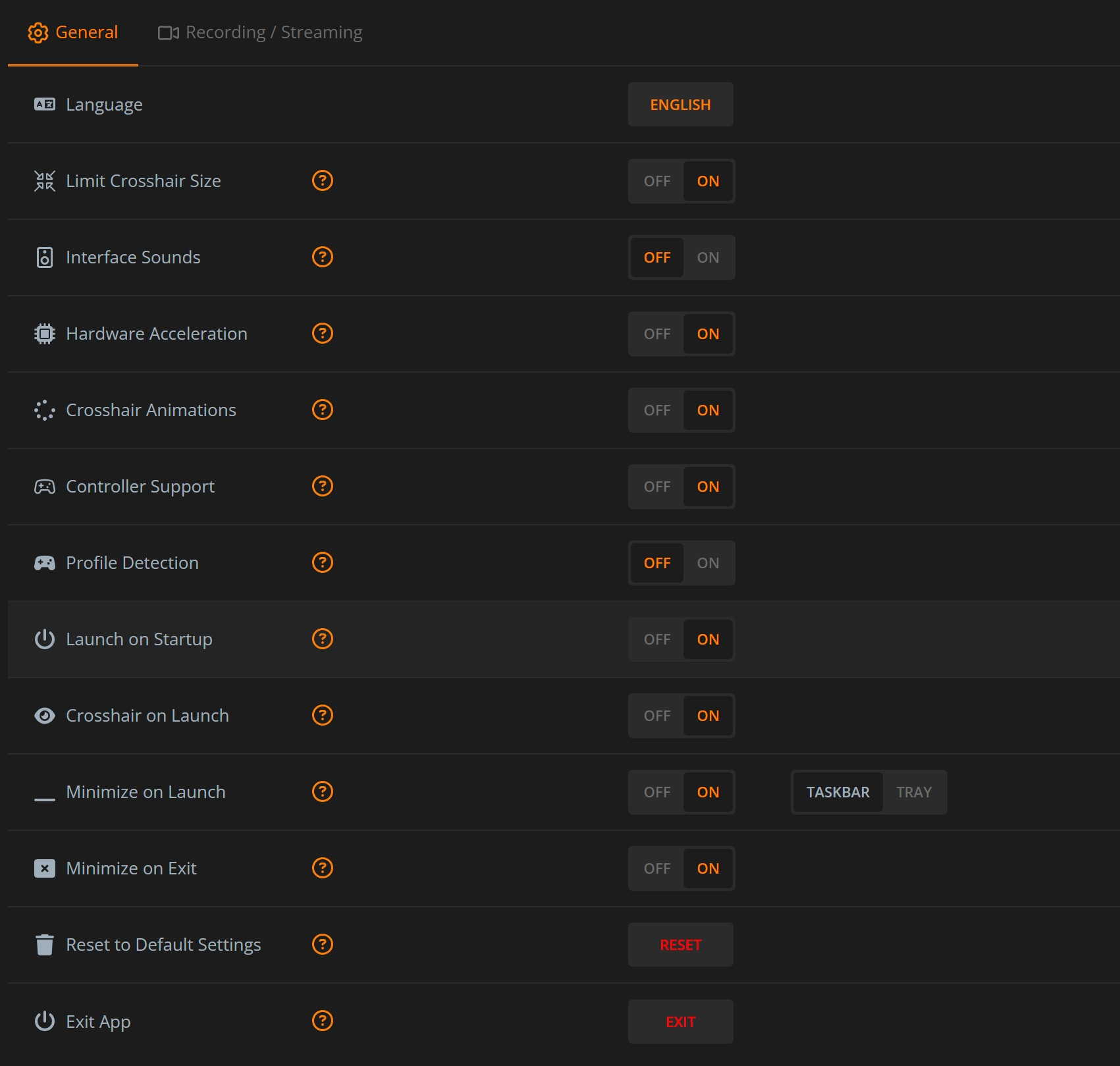Select TRAY for Minimize on Launch

[x=914, y=792]
